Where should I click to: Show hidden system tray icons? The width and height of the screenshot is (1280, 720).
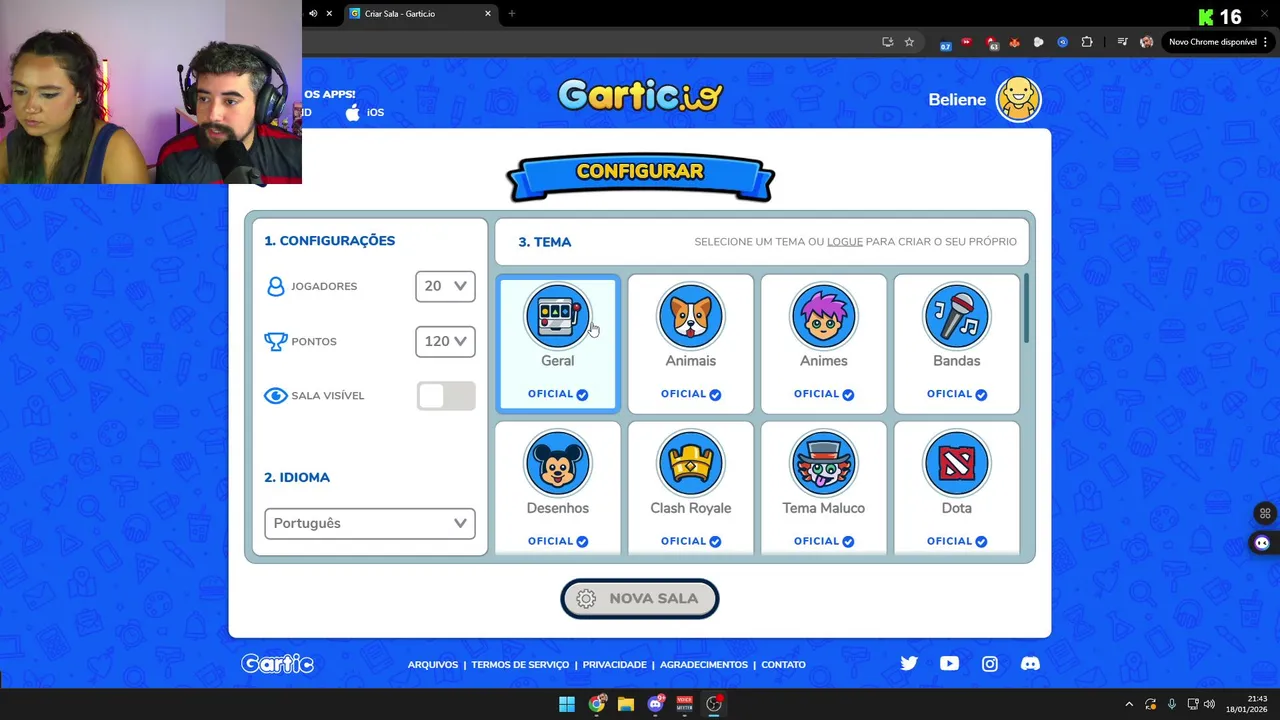point(1129,704)
